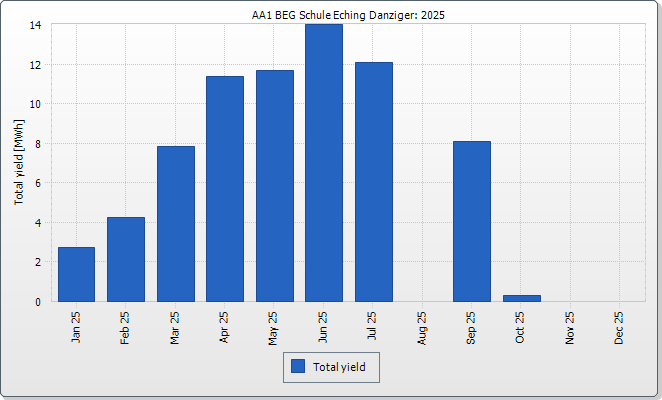Click the 14 value on y-axis

point(35,25)
